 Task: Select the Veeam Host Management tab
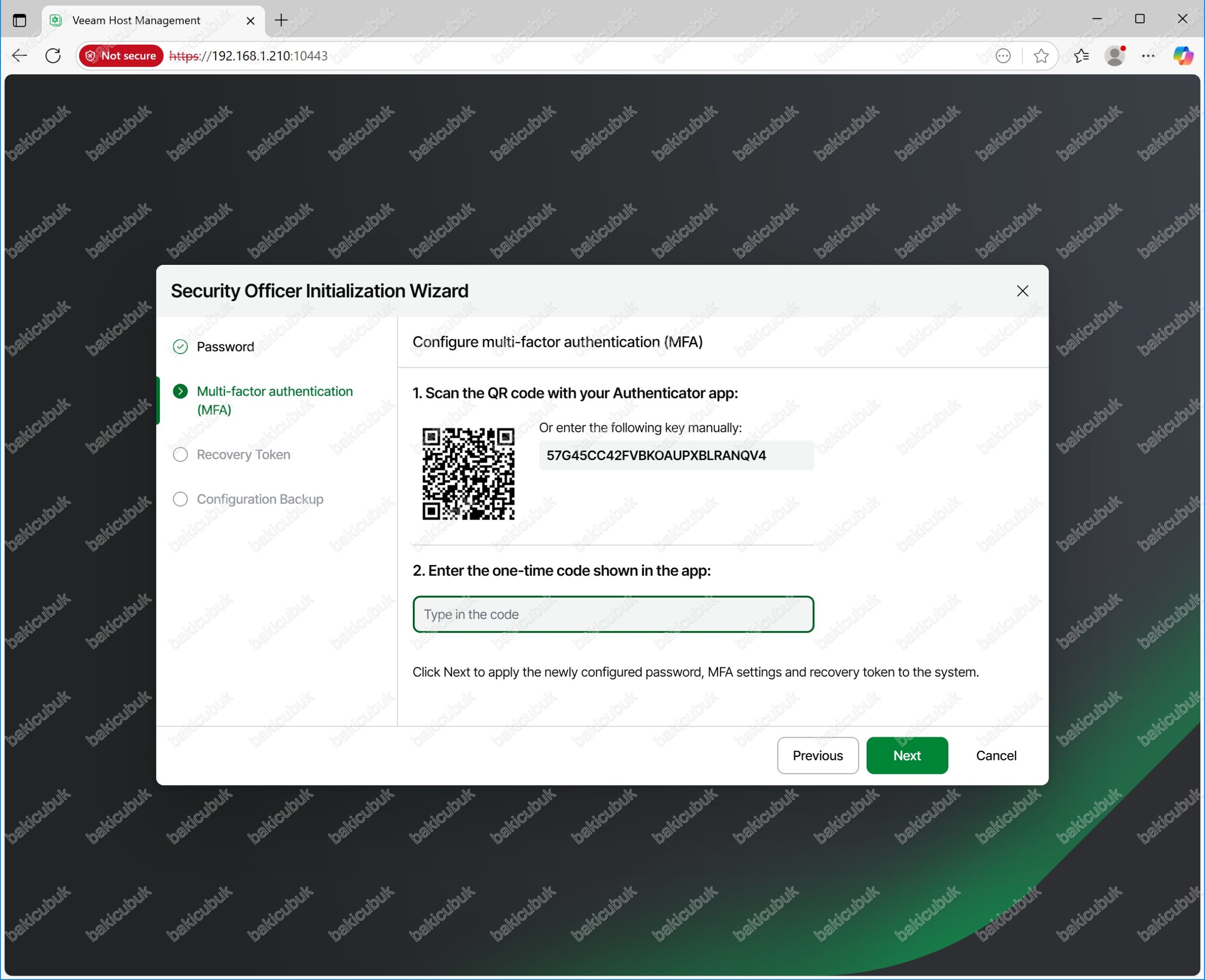pyautogui.click(x=153, y=20)
